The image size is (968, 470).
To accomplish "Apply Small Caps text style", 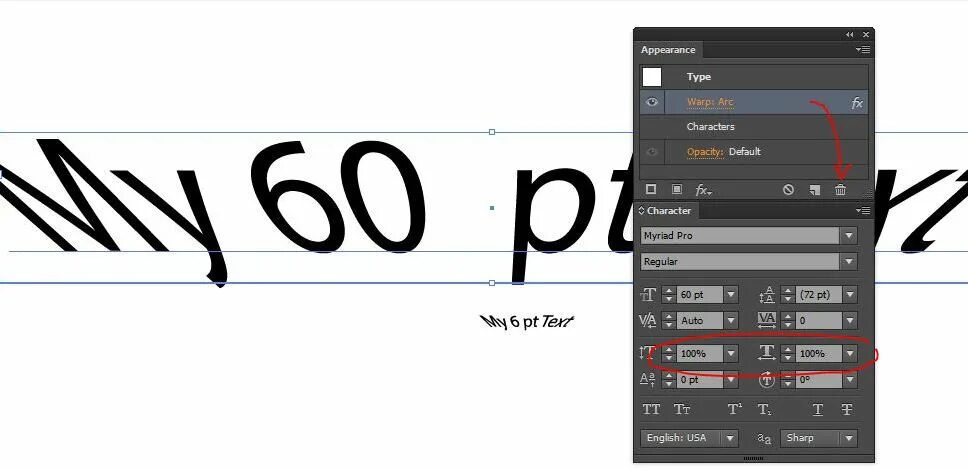I will click(x=682, y=409).
